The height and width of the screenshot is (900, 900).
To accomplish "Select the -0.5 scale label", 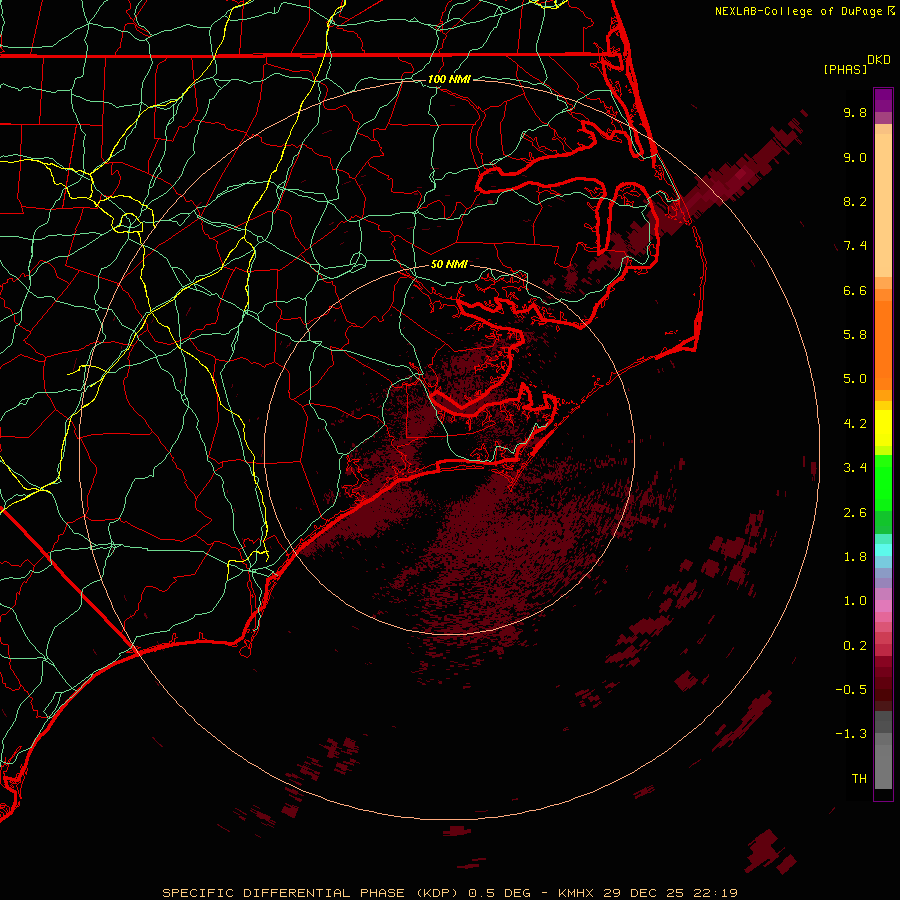I will 851,690.
